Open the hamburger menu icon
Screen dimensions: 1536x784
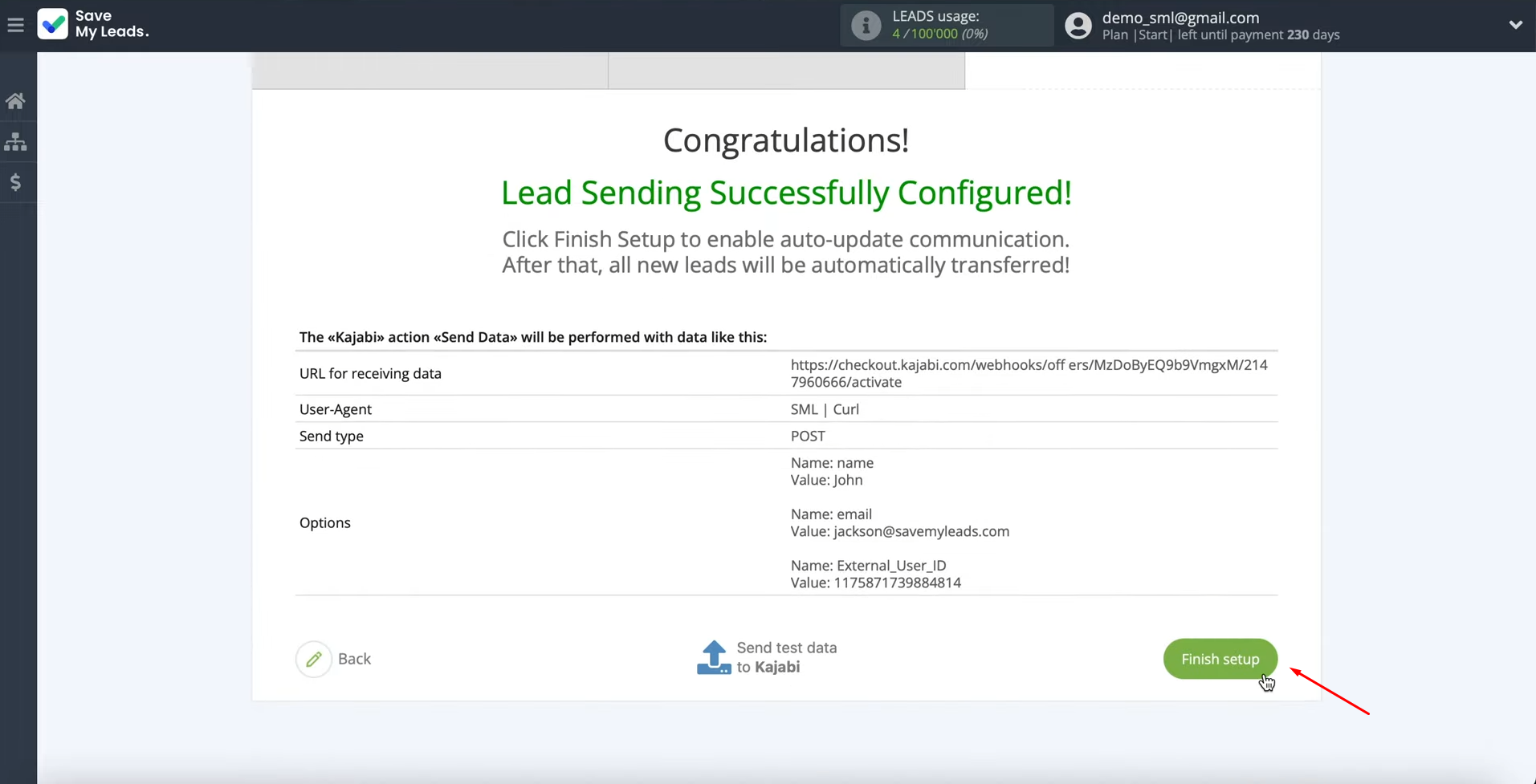(x=15, y=25)
